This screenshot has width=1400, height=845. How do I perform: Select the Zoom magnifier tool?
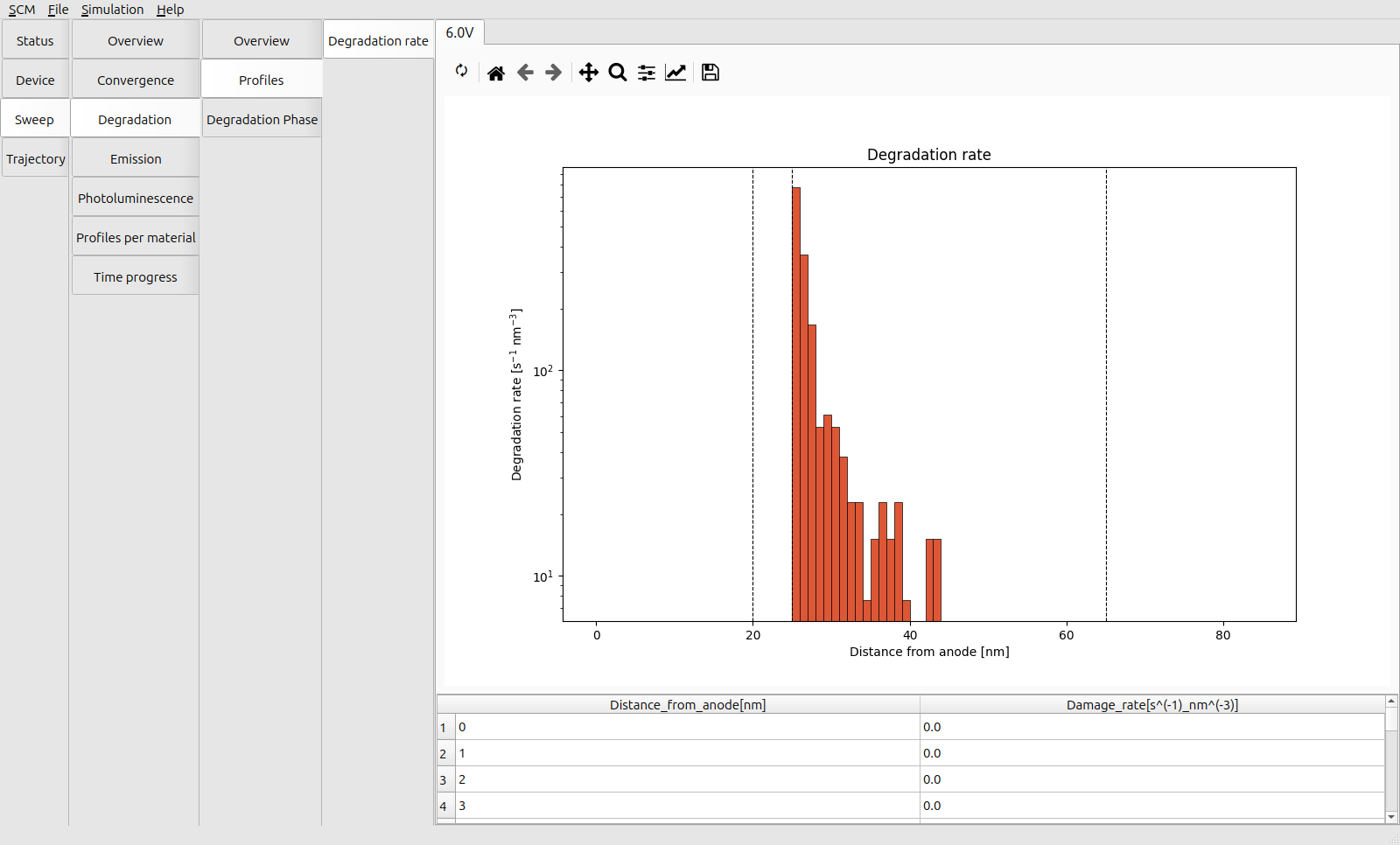618,73
